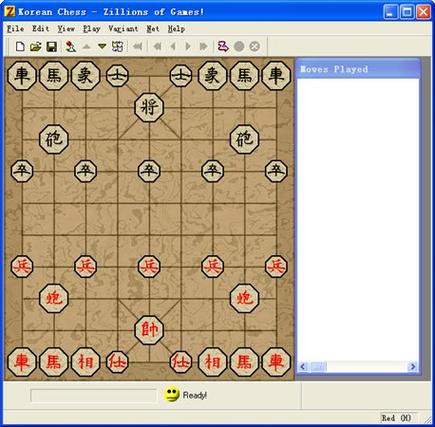Open the Net menu

coord(153,29)
